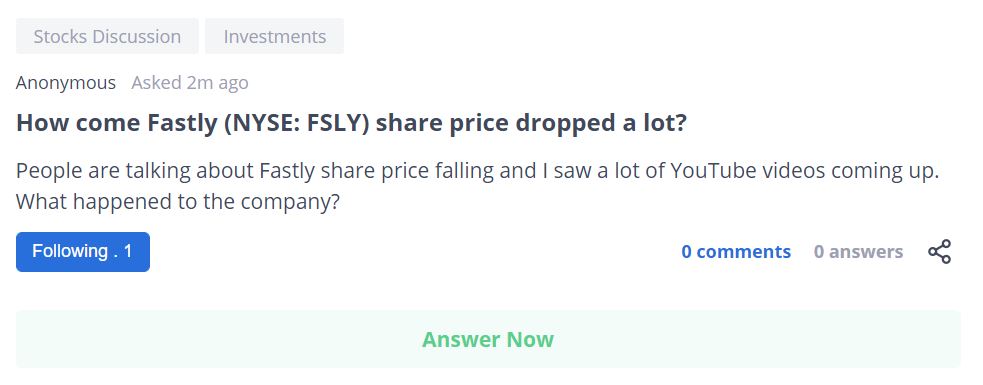The height and width of the screenshot is (385, 983).
Task: Click the Anonymous author name
Action: 66,83
